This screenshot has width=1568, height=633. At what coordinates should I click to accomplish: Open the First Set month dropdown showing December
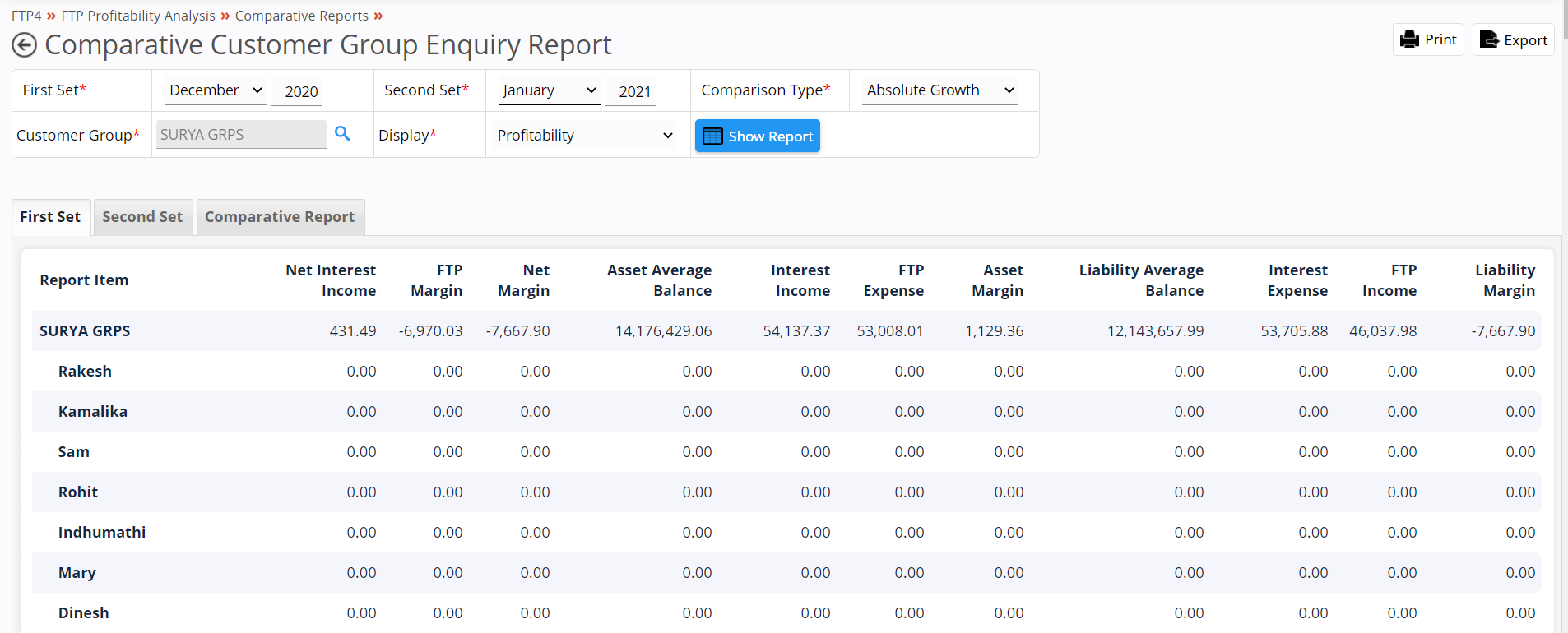(x=216, y=90)
